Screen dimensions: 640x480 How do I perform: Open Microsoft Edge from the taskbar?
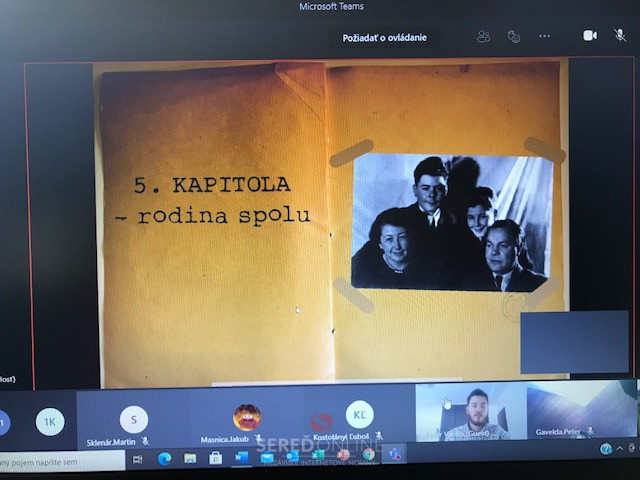pyautogui.click(x=165, y=458)
